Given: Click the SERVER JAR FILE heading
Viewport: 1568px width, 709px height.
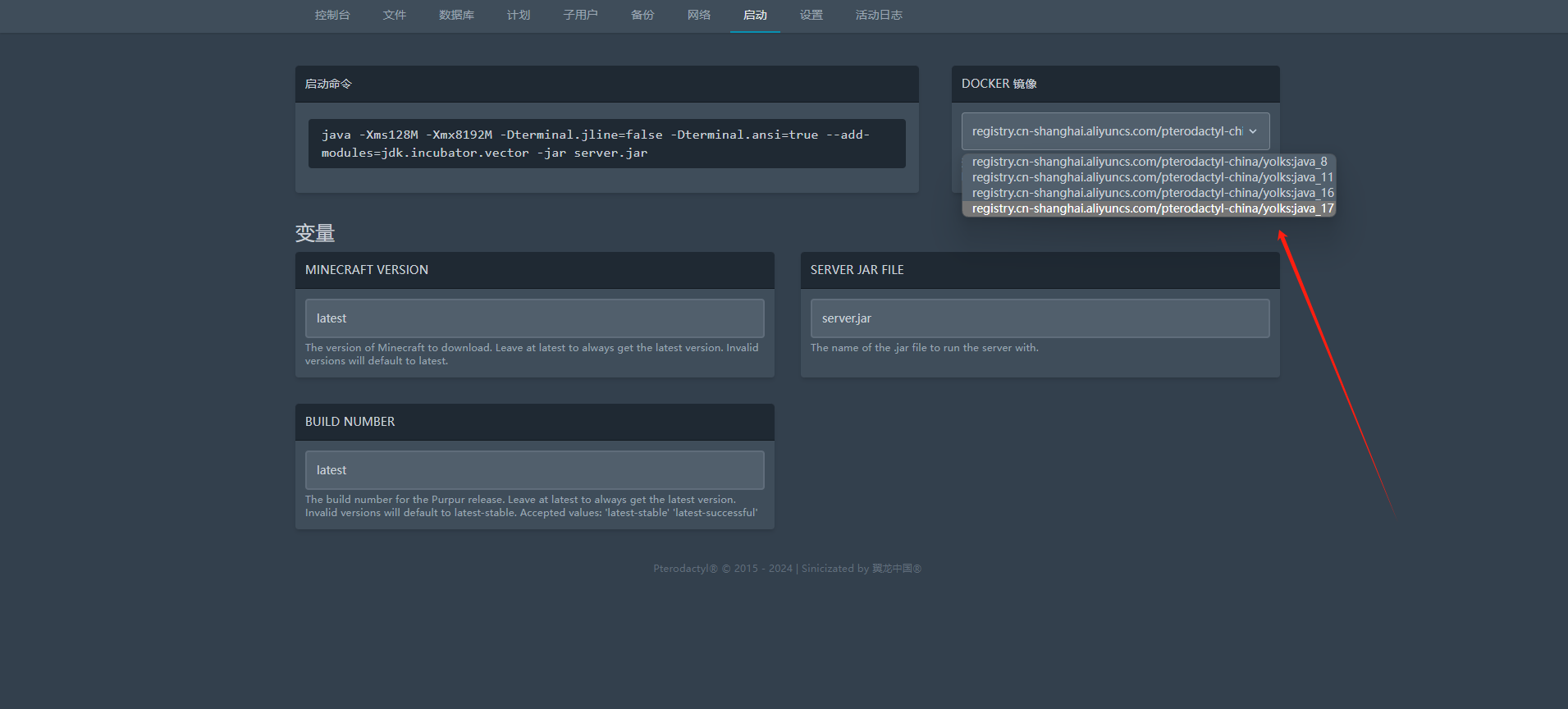Looking at the screenshot, I should [x=857, y=270].
